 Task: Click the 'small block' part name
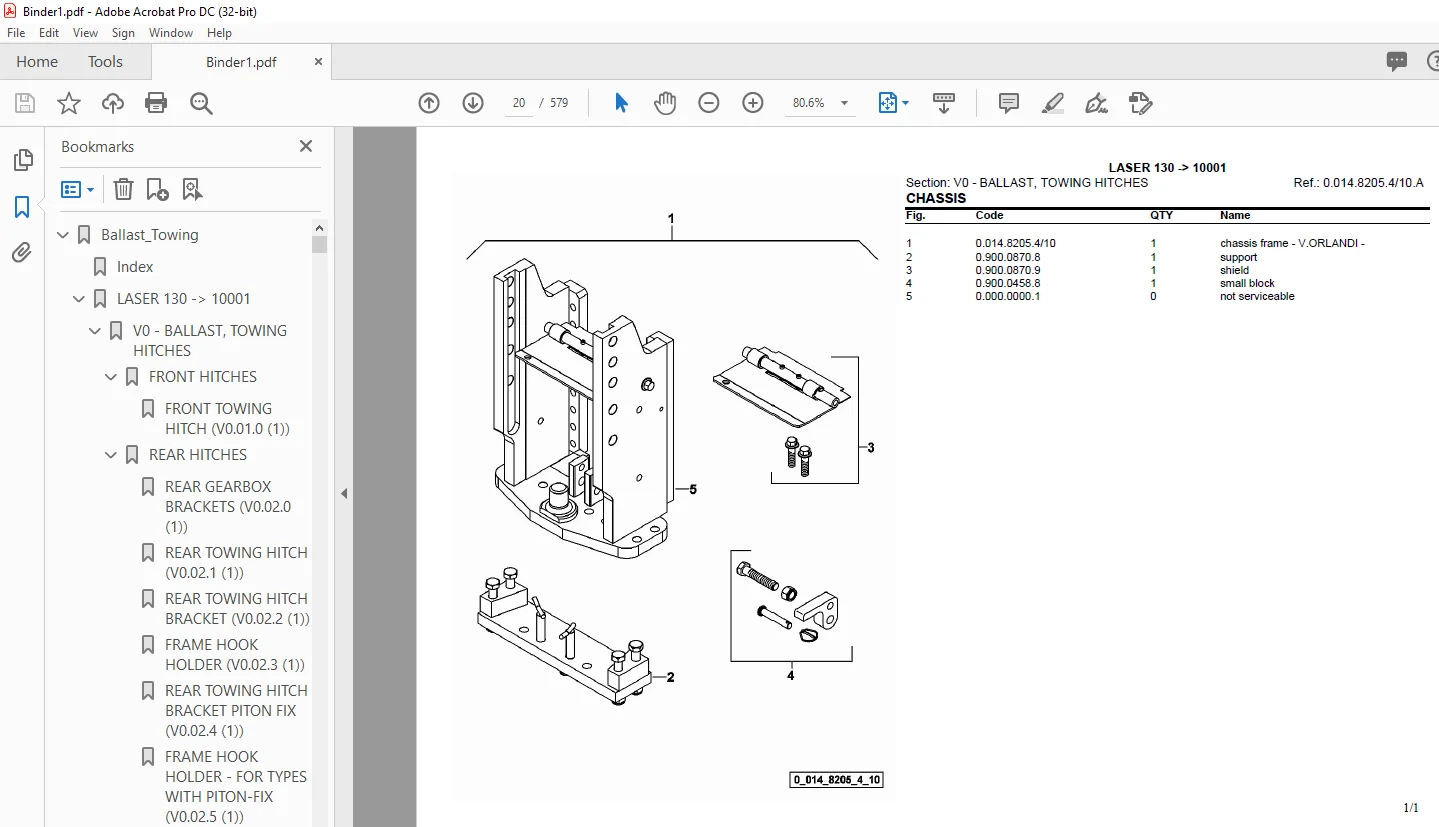1247,283
